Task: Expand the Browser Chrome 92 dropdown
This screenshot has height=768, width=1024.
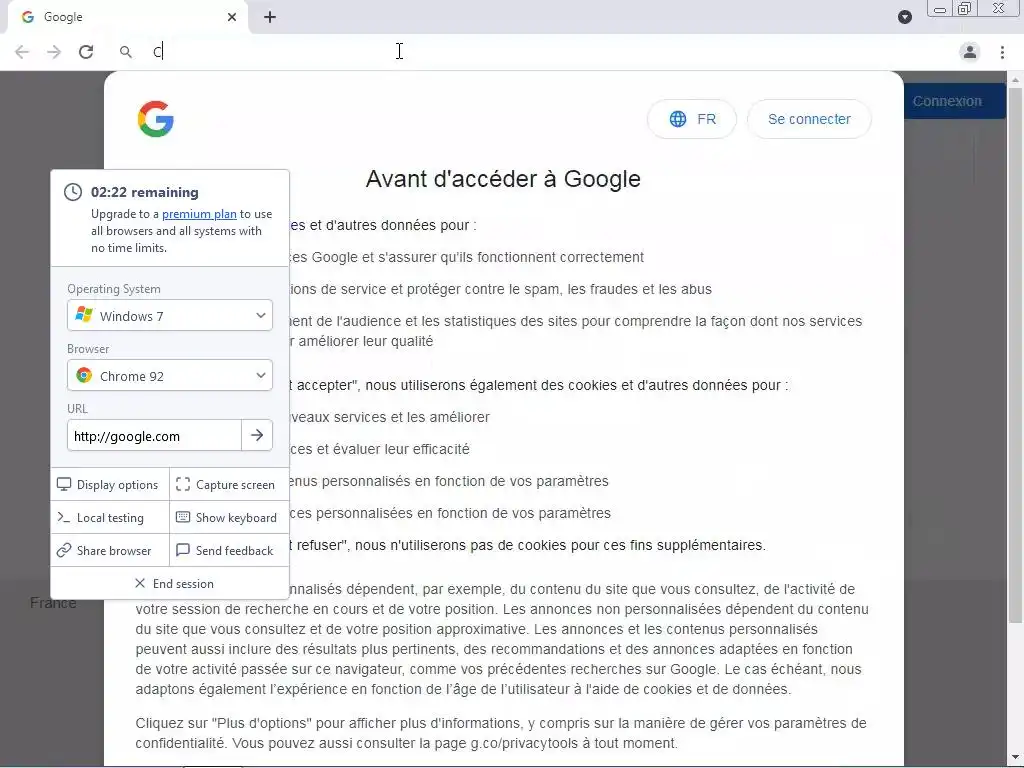Action: 170,376
